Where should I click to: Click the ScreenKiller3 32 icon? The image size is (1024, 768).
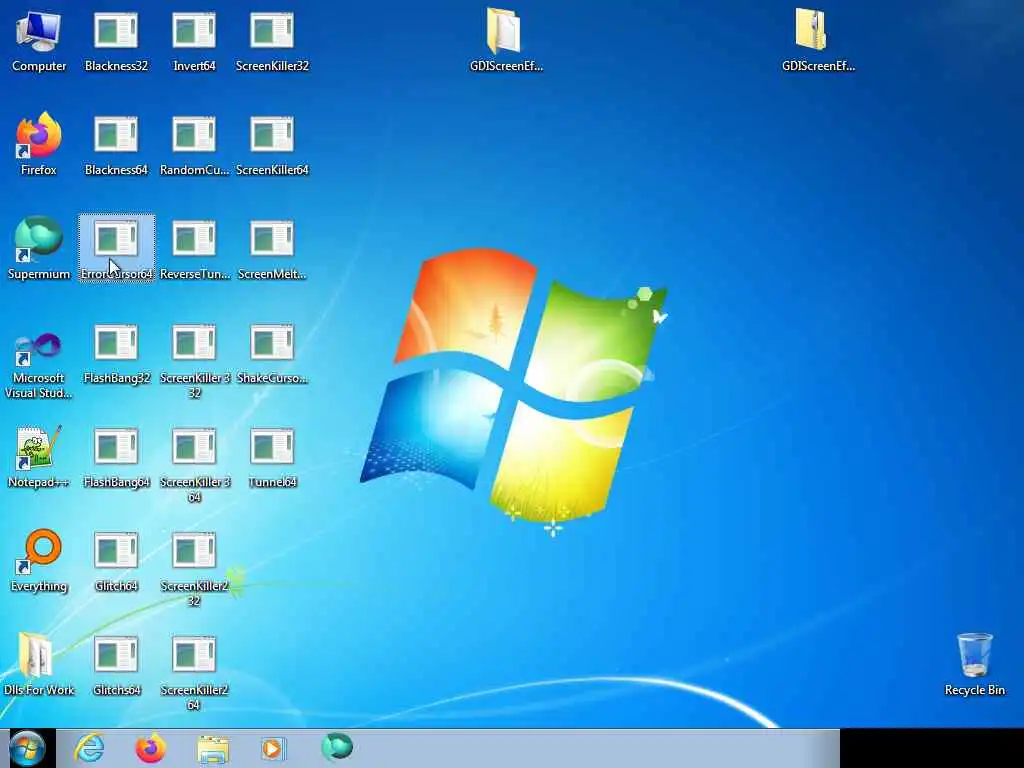194,360
